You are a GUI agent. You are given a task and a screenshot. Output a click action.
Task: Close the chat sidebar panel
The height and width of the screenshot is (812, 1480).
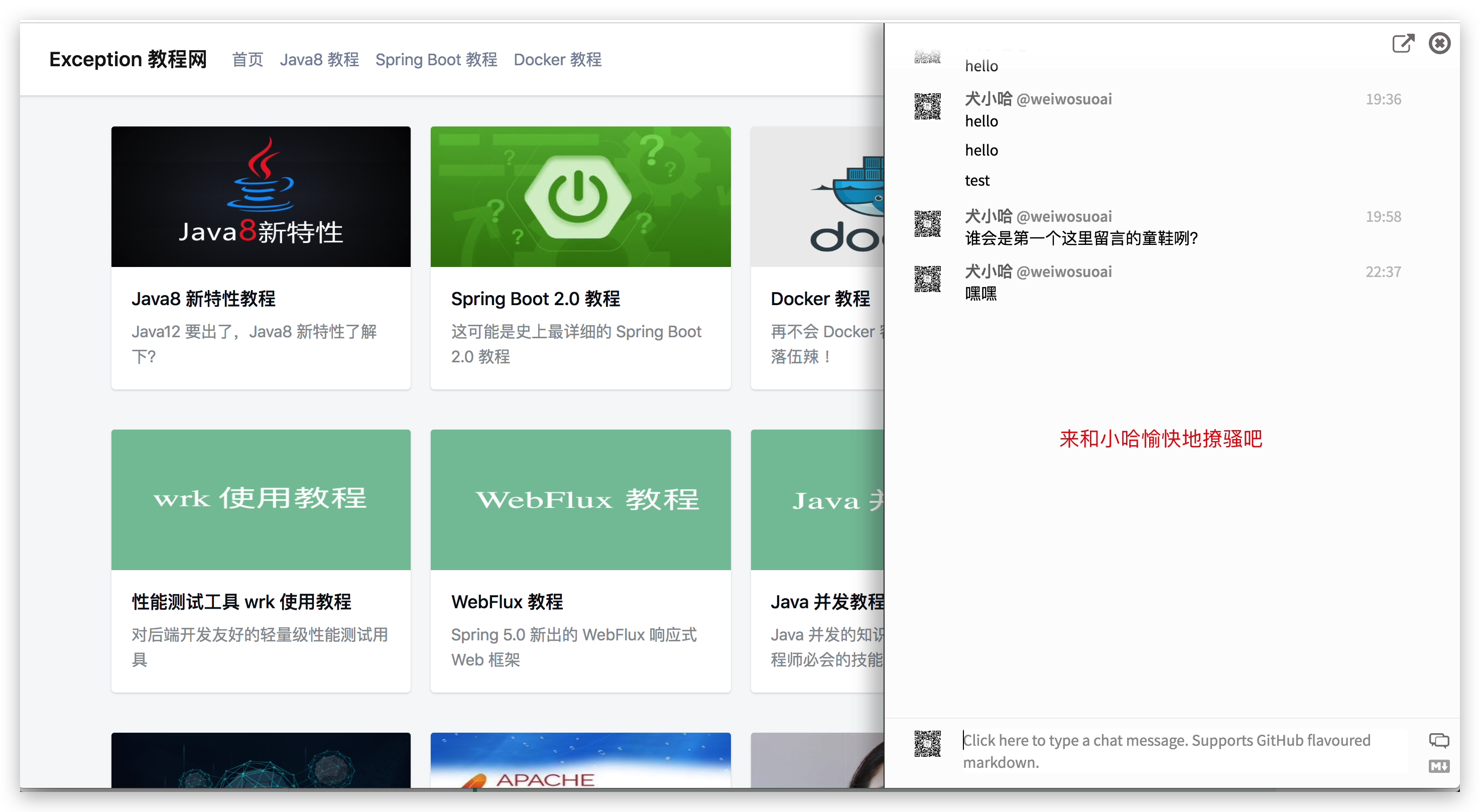(1439, 44)
